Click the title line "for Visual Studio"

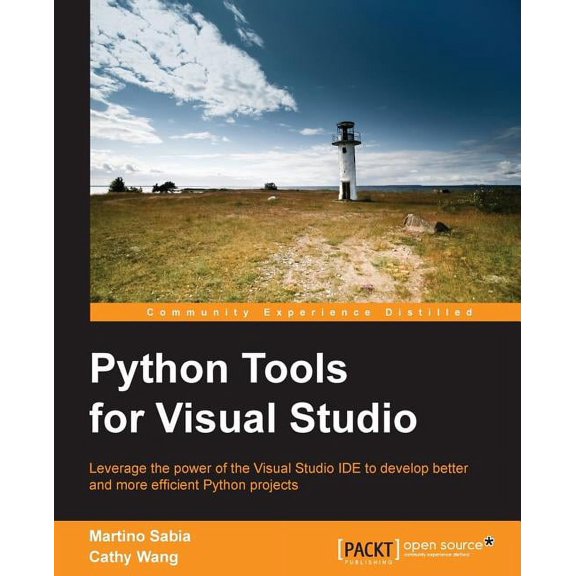coord(253,418)
